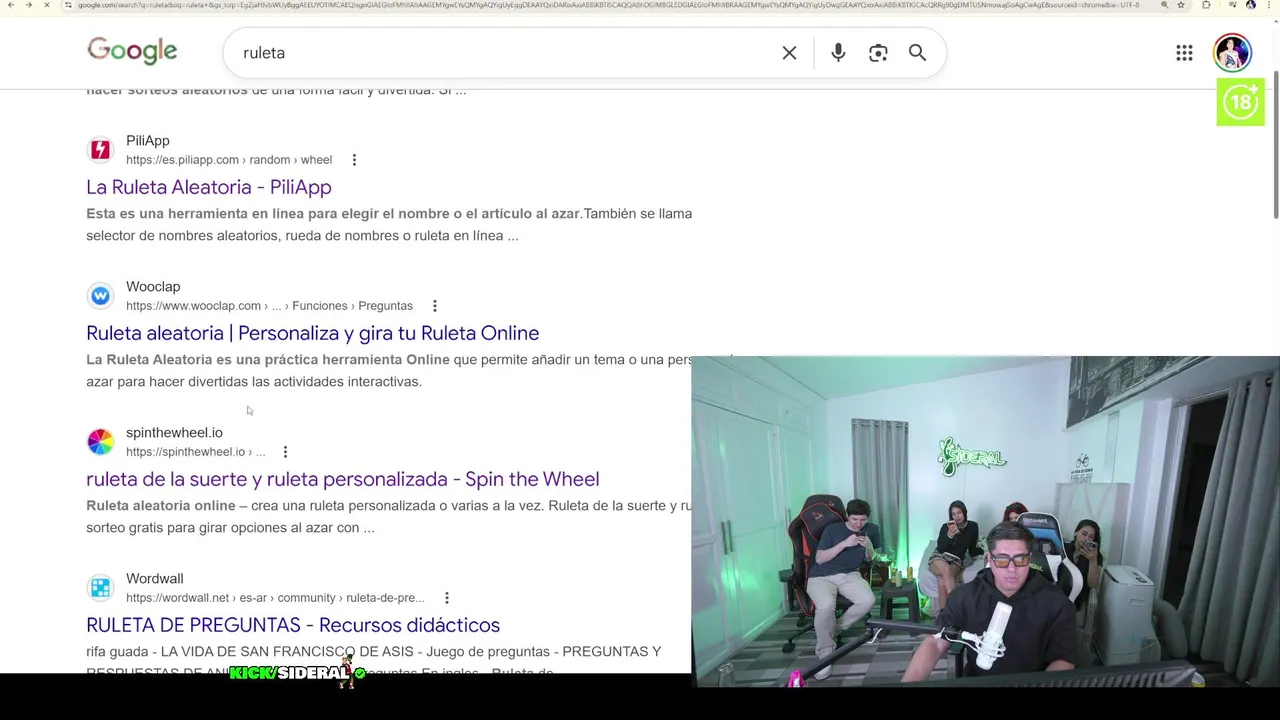Image resolution: width=1280 pixels, height=720 pixels.
Task: Open the browser extensions puzzle icon
Action: [1206, 5]
